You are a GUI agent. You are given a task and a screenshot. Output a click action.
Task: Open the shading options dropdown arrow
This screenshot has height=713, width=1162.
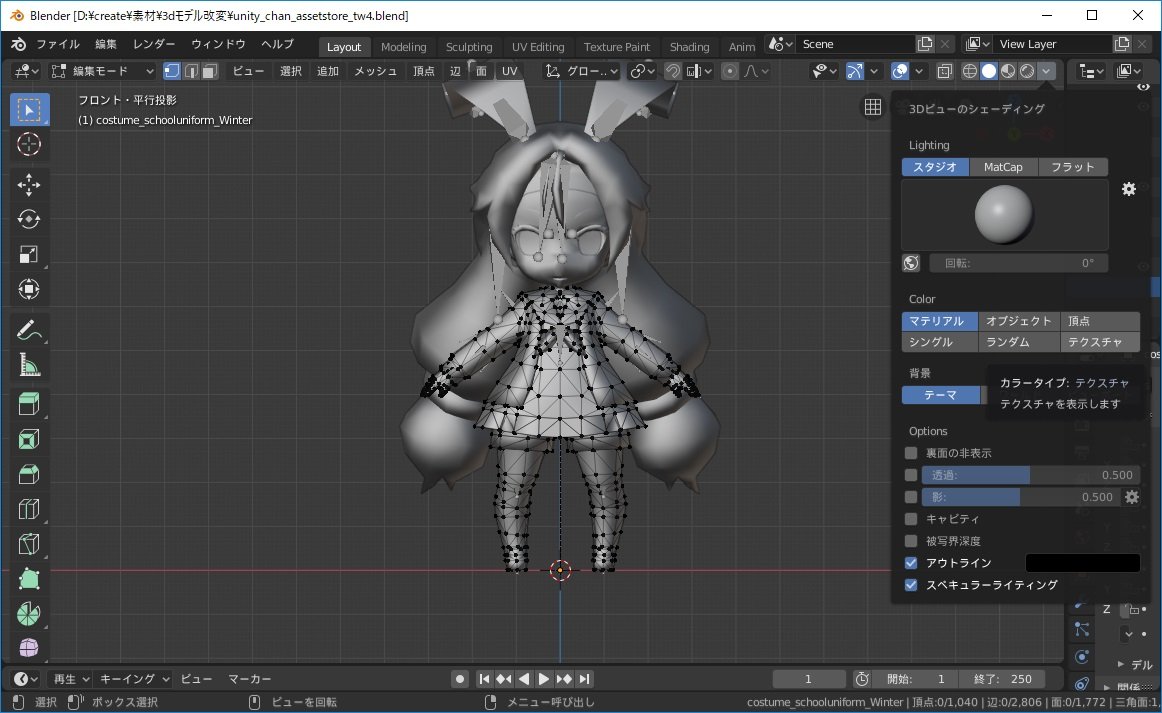pos(1046,71)
